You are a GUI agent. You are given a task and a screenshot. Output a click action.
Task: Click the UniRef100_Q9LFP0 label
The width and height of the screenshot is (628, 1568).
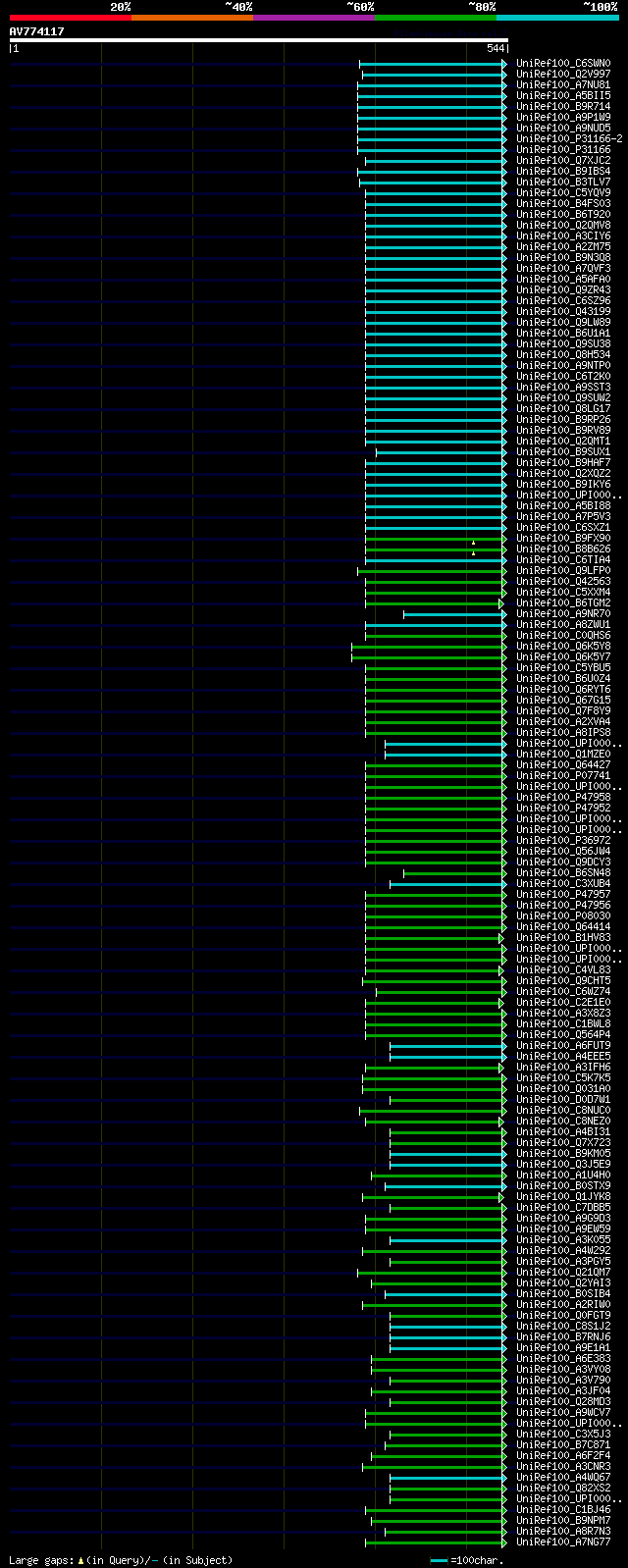point(563,571)
